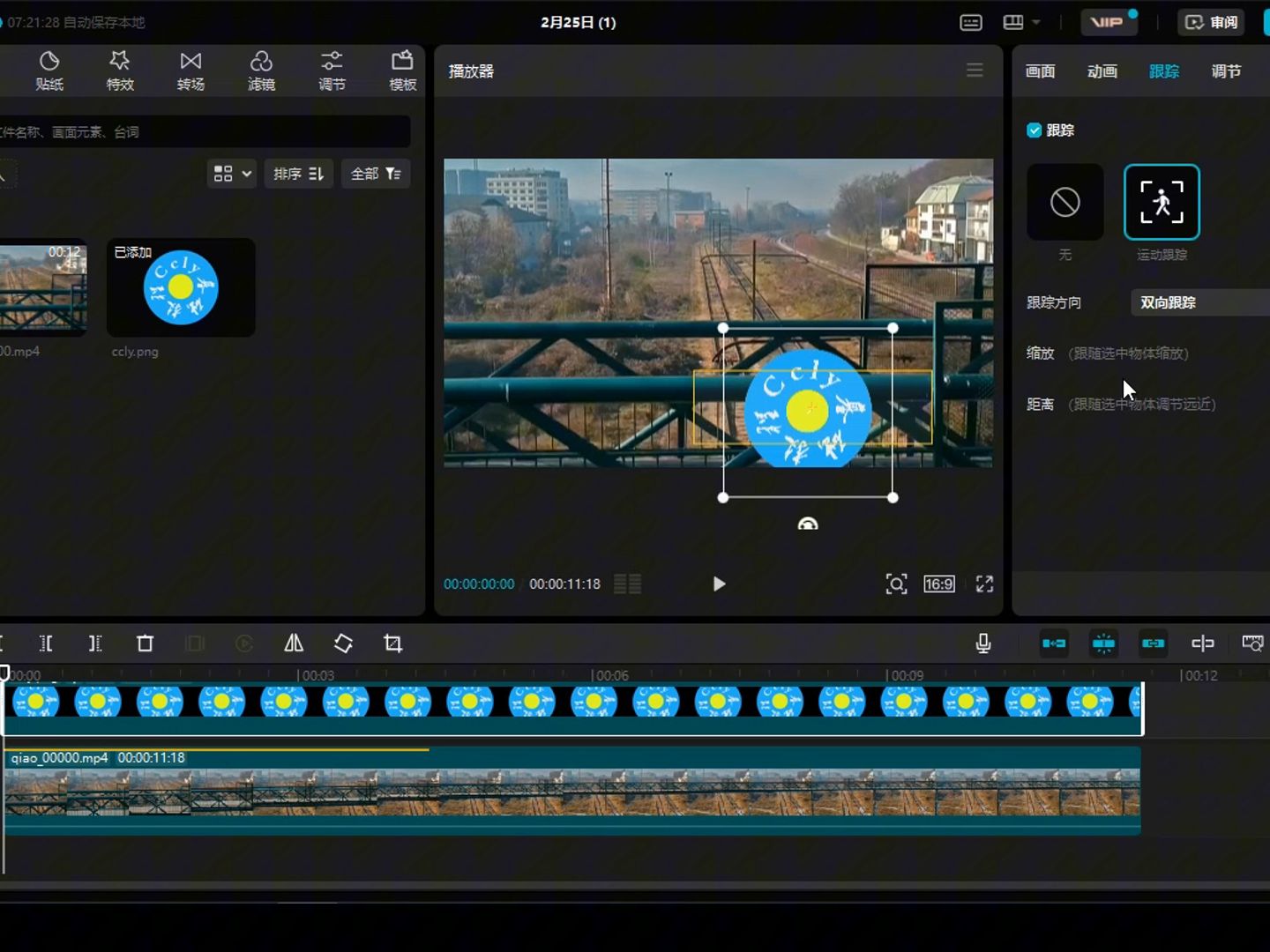This screenshot has width=1270, height=952.
Task: Click the split-left trim tool in timeline toolbar
Action: (46, 643)
